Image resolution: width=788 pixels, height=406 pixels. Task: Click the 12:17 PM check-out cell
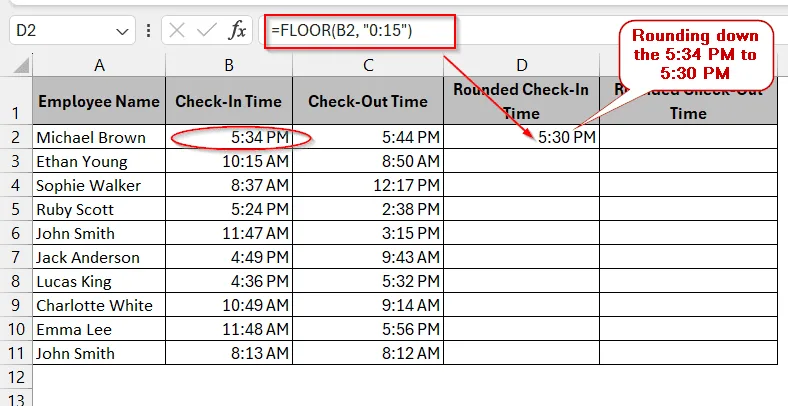point(368,185)
